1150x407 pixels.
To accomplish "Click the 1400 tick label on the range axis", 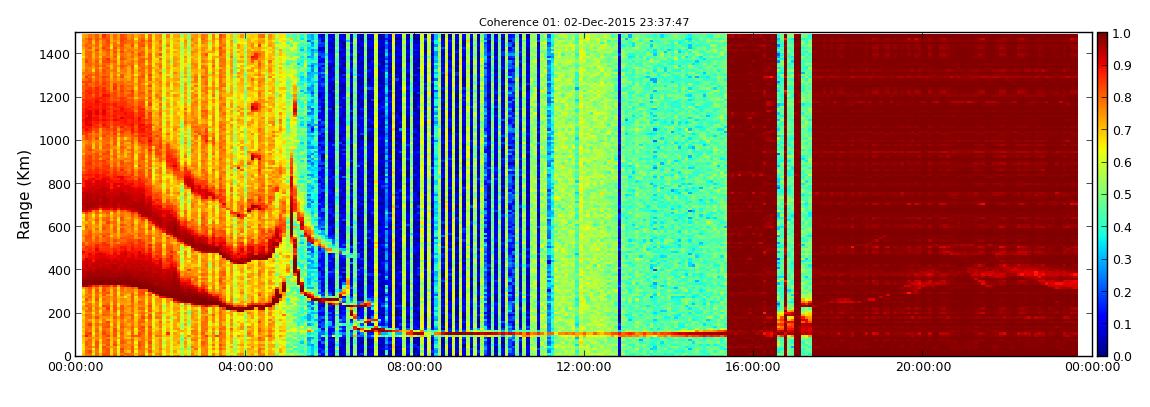I will [x=56, y=54].
